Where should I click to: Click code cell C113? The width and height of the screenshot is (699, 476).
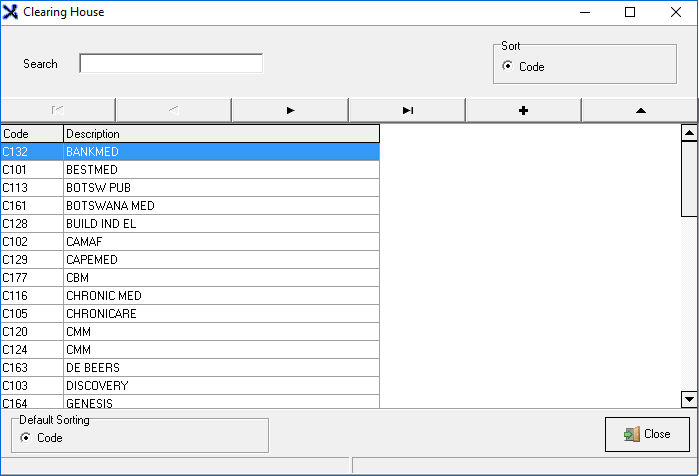coord(32,188)
